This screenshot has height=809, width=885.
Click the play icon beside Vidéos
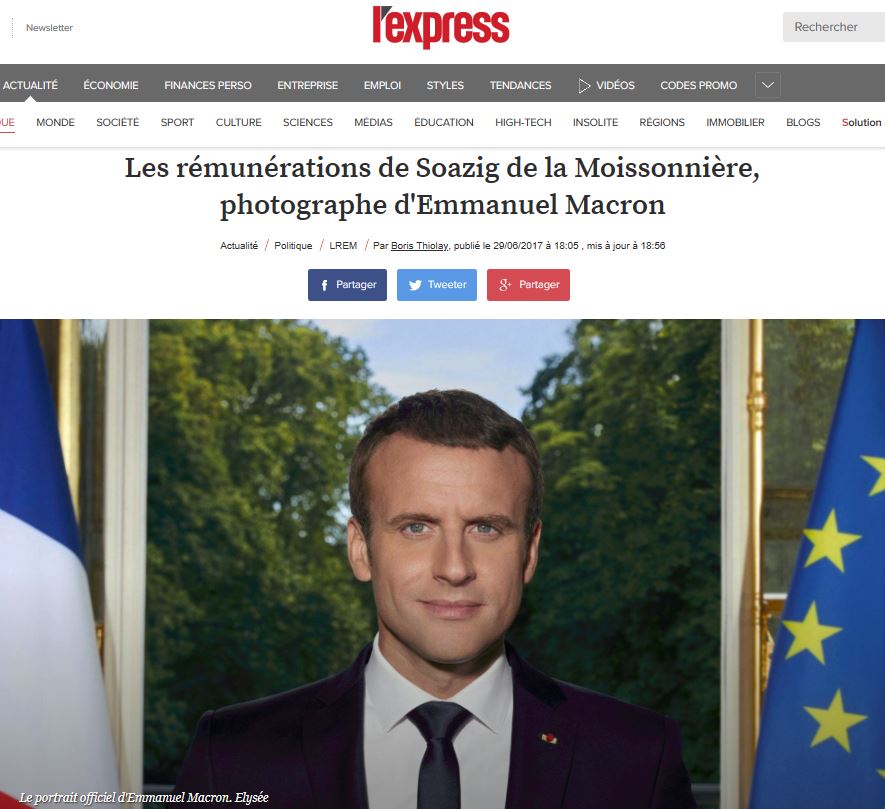584,85
